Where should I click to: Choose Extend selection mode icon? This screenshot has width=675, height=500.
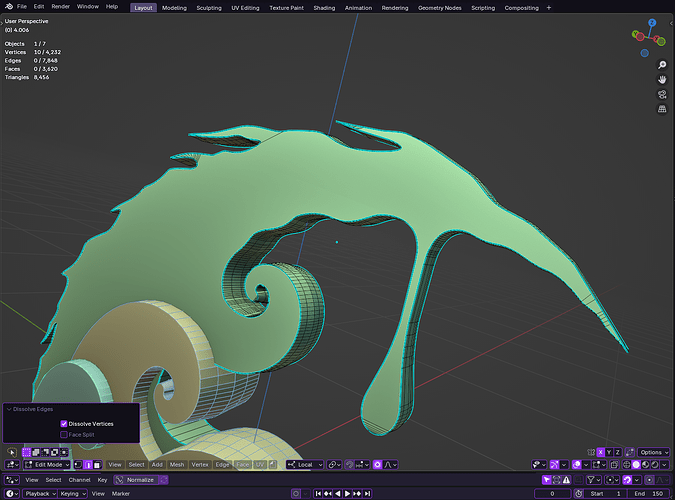[36, 452]
